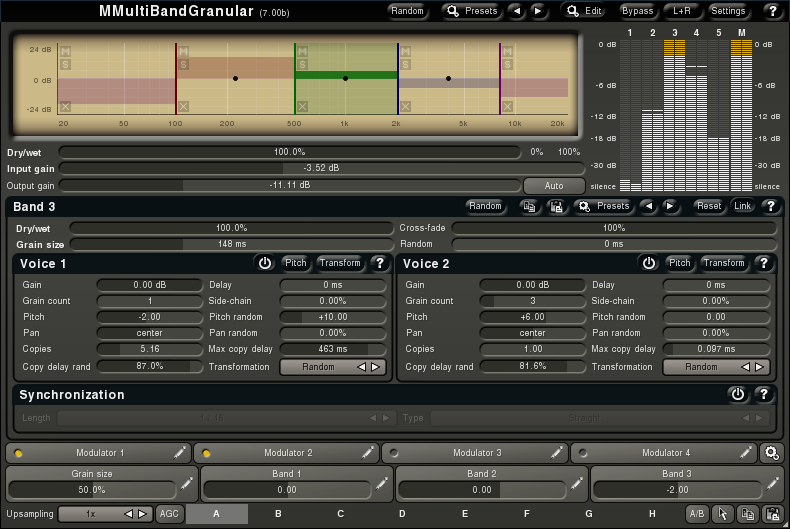
Task: Toggle Modulator 2 enable LED
Action: (206, 453)
